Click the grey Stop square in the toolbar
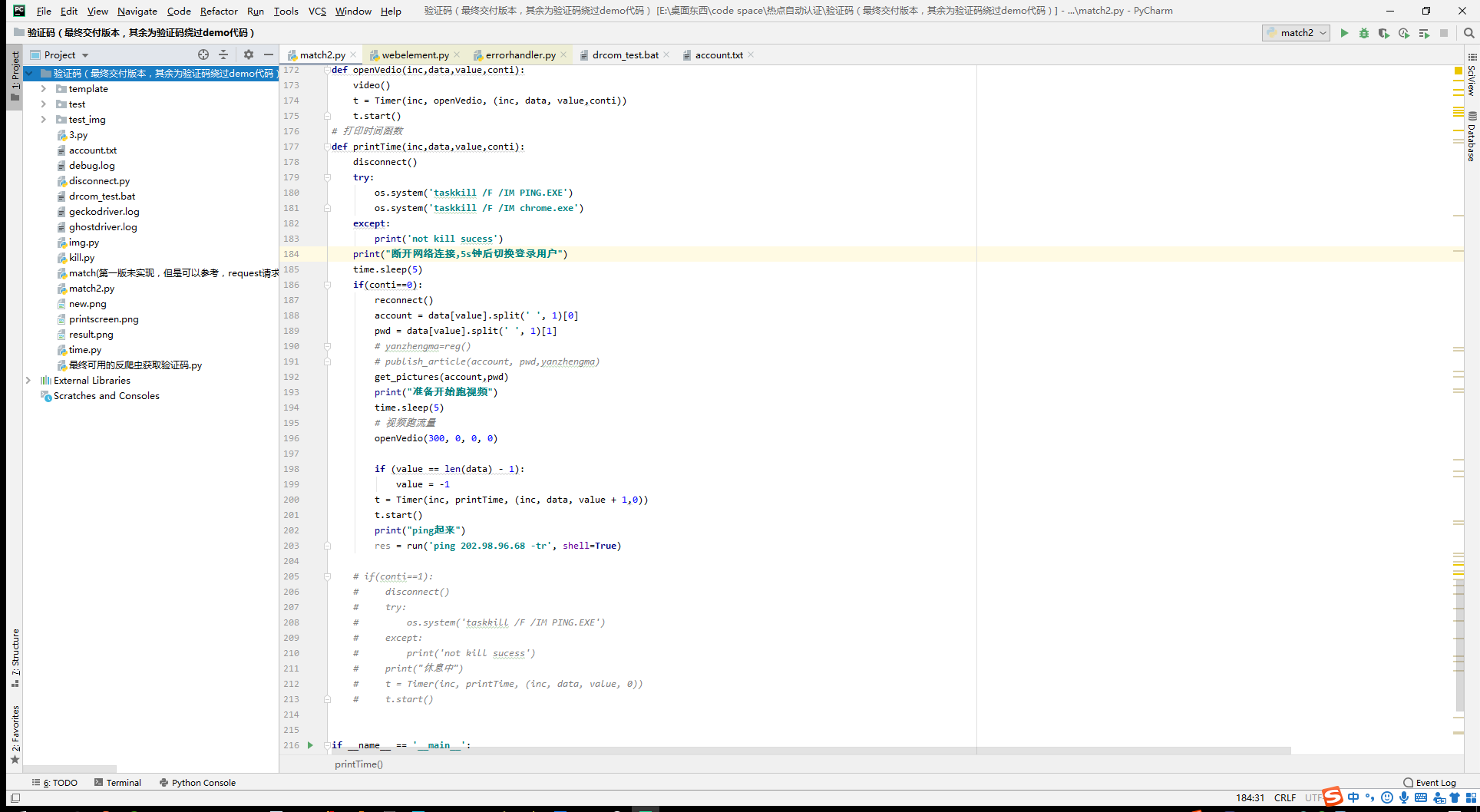 coord(1444,33)
